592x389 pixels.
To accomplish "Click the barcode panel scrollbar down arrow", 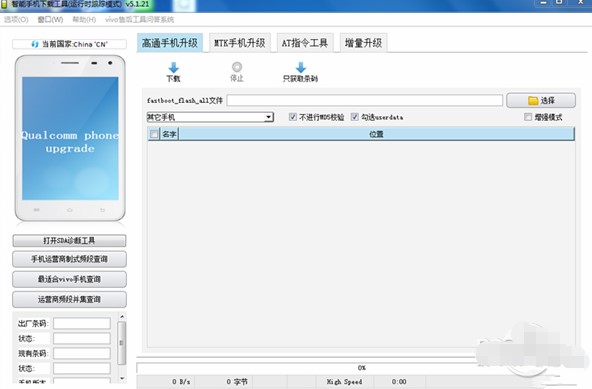I will click(x=122, y=378).
